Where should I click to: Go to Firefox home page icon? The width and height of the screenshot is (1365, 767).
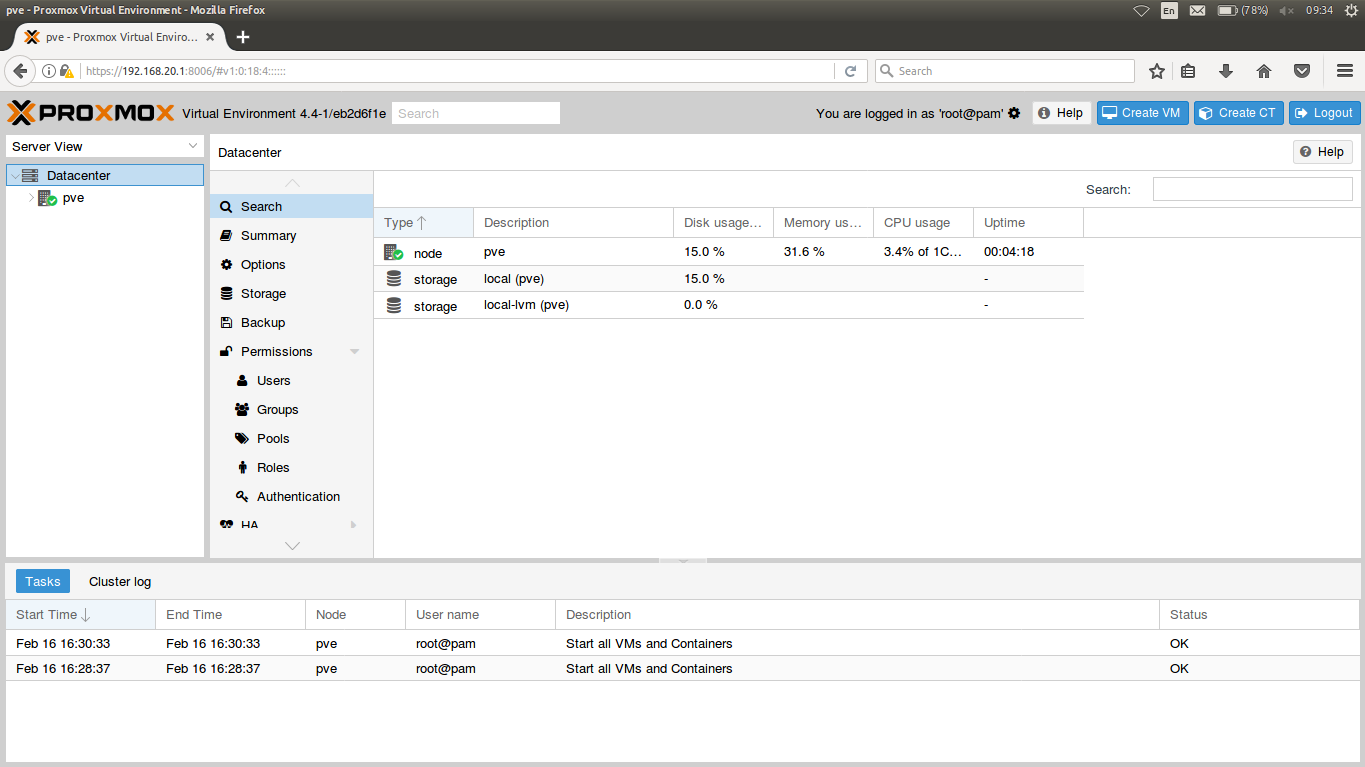[x=1264, y=71]
